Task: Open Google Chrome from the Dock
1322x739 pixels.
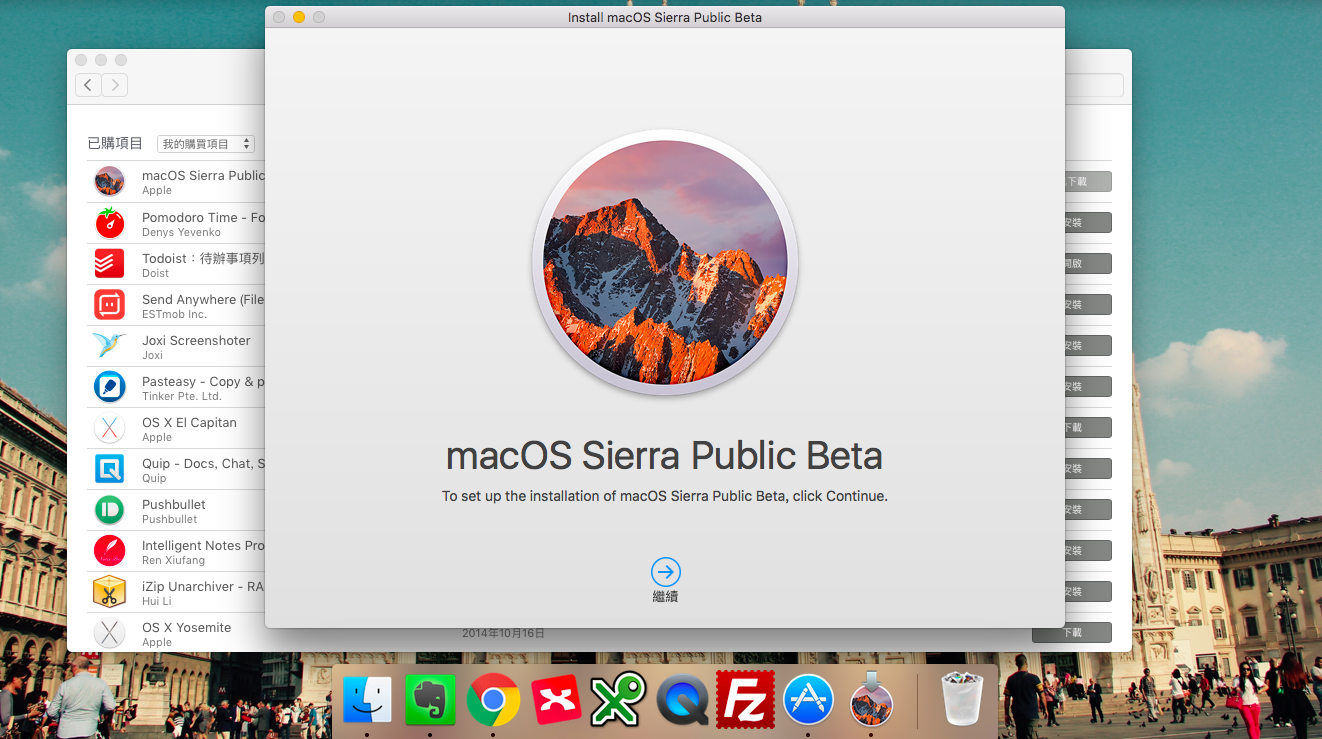Action: (x=493, y=699)
